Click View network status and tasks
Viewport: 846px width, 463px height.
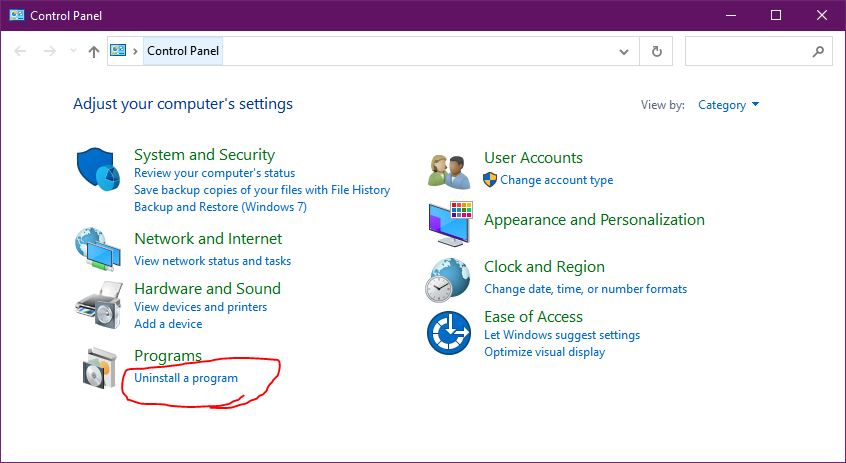(213, 261)
